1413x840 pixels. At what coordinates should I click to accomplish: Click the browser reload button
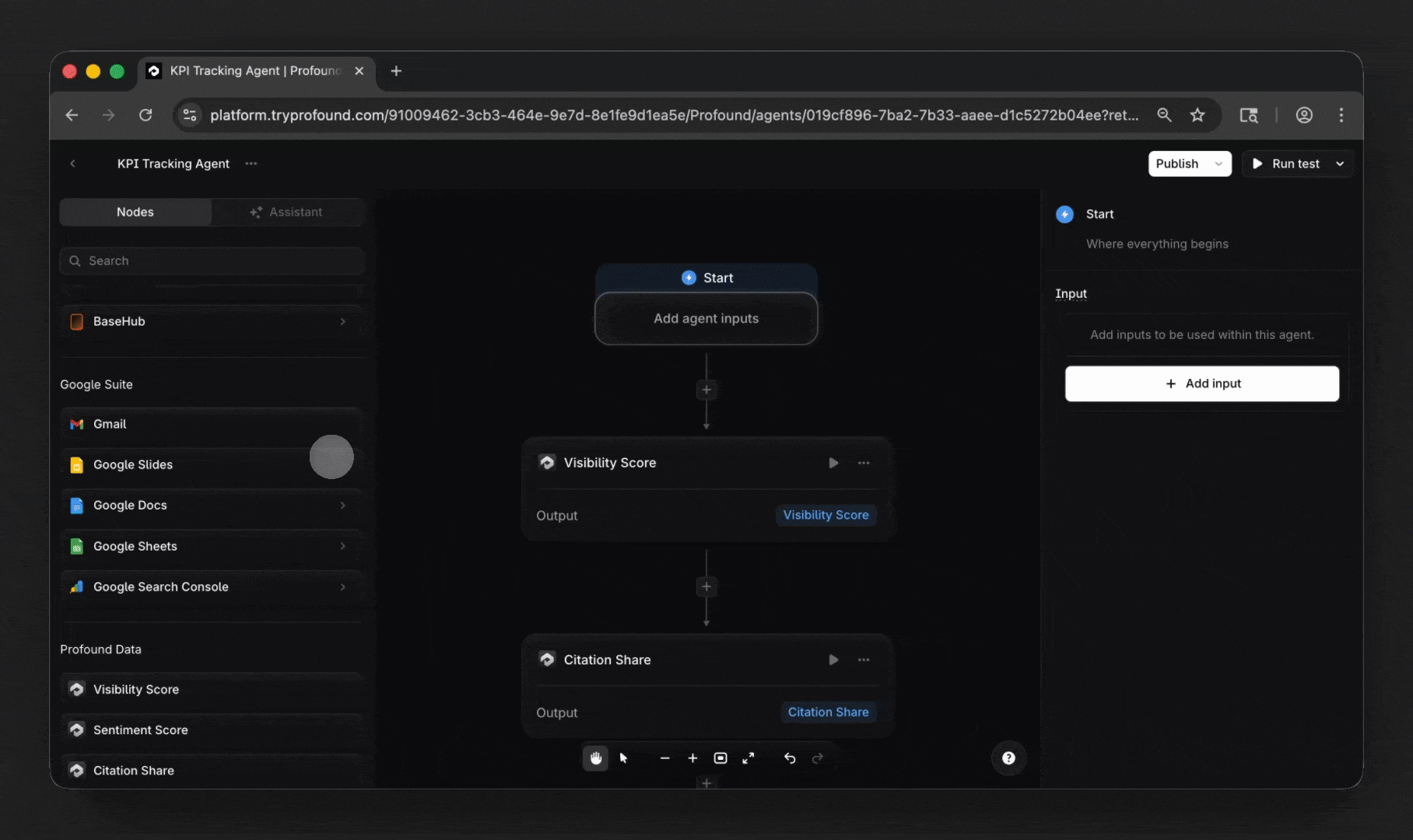tap(146, 115)
